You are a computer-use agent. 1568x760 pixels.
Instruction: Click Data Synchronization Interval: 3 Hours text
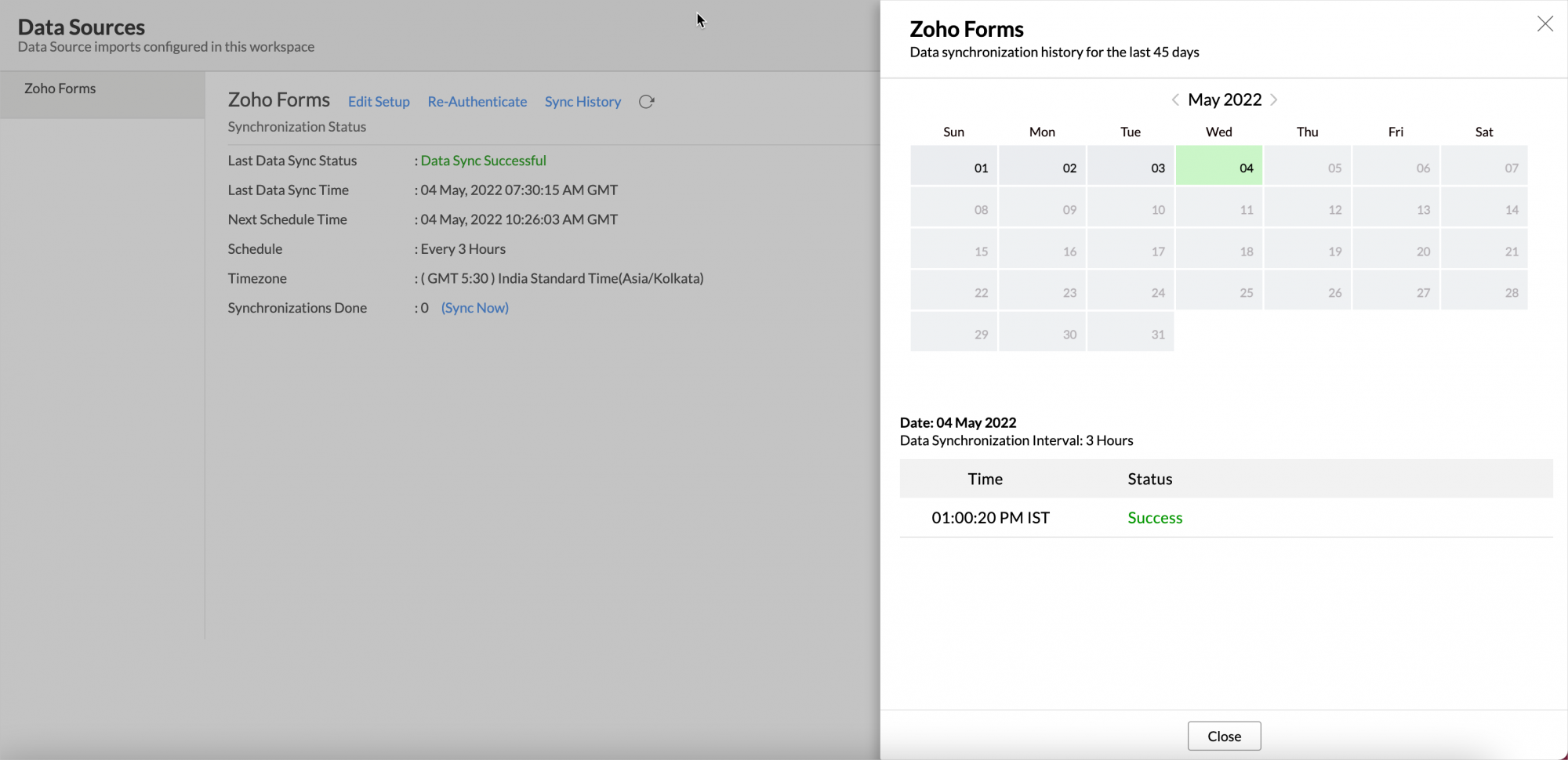click(1017, 440)
